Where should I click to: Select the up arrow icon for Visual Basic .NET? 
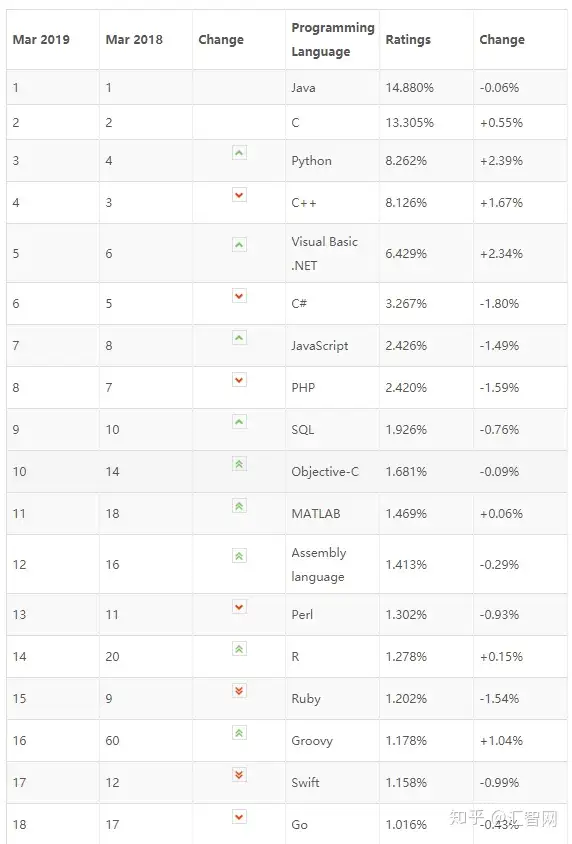(x=239, y=245)
